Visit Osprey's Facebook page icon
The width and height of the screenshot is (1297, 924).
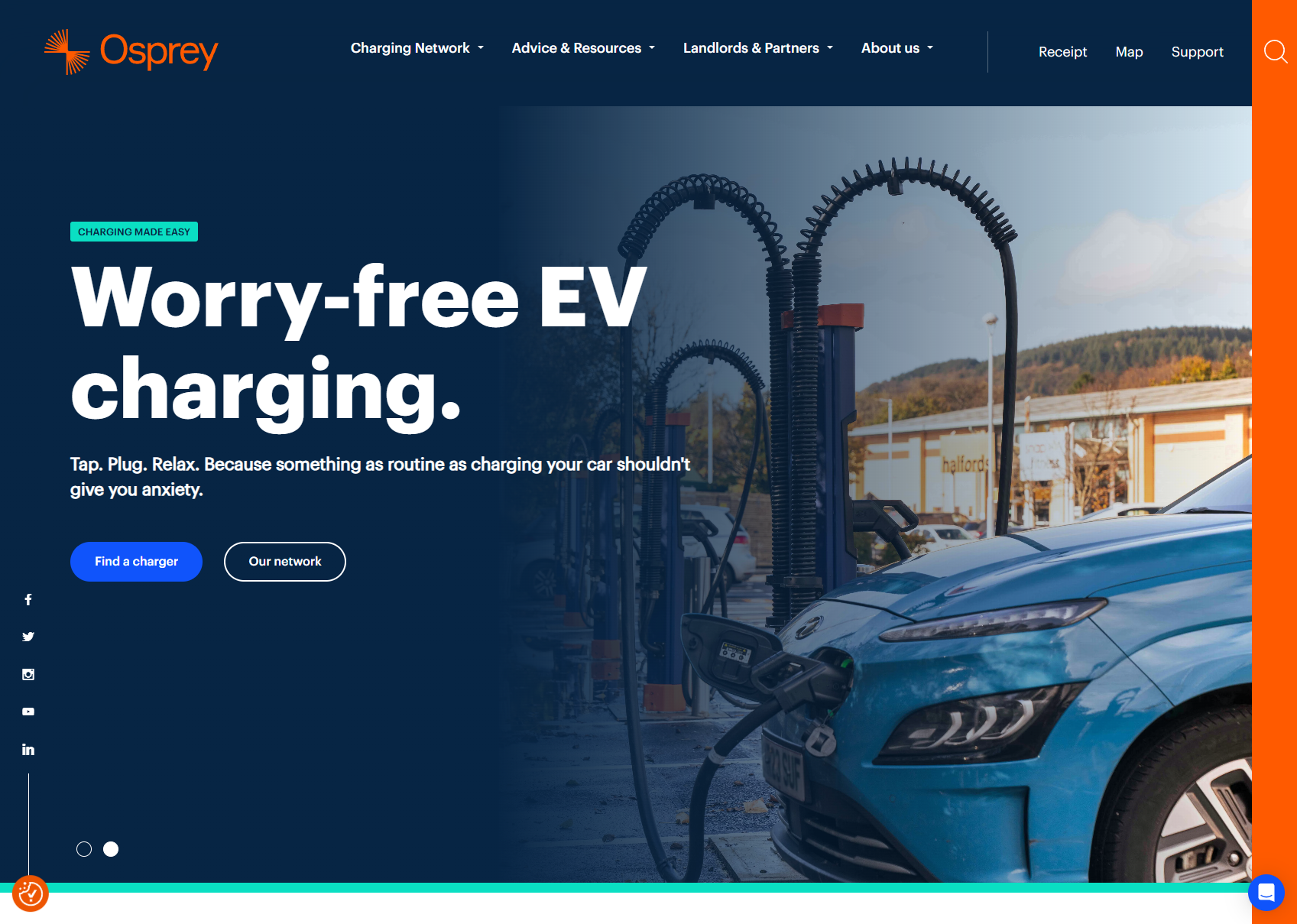(28, 600)
